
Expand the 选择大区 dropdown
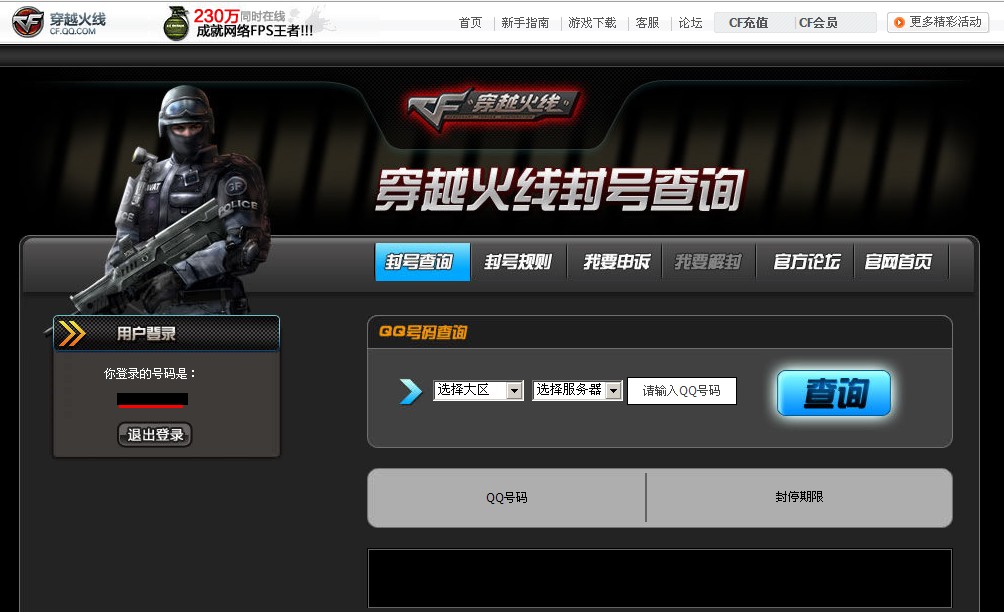tap(478, 391)
